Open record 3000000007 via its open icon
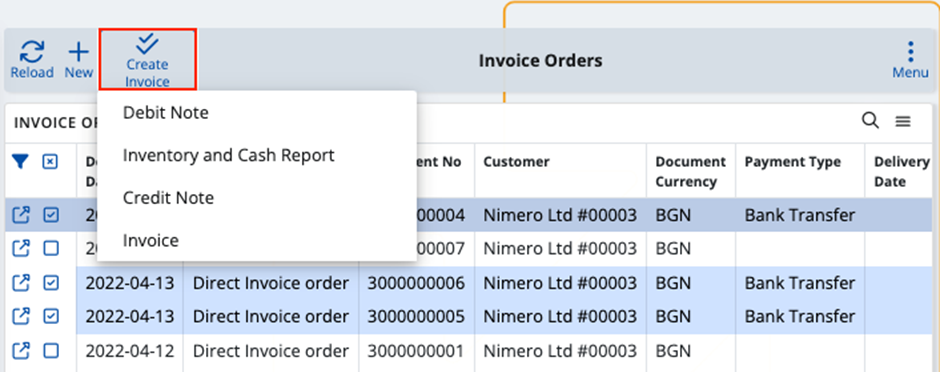940x372 pixels. (21, 248)
